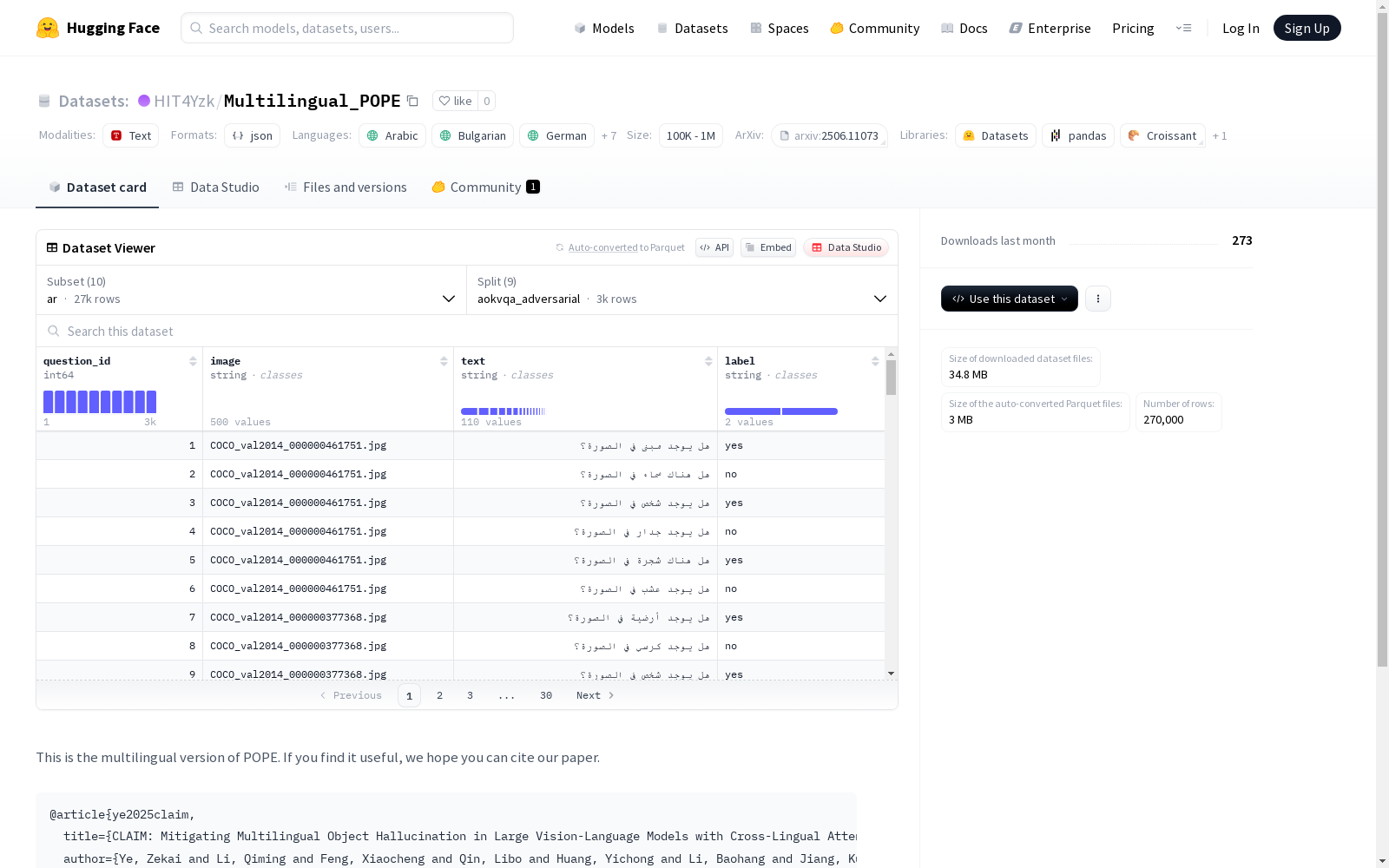1389x868 pixels.
Task: Open the arxiv:2506.11073 paper tag
Action: tap(829, 135)
